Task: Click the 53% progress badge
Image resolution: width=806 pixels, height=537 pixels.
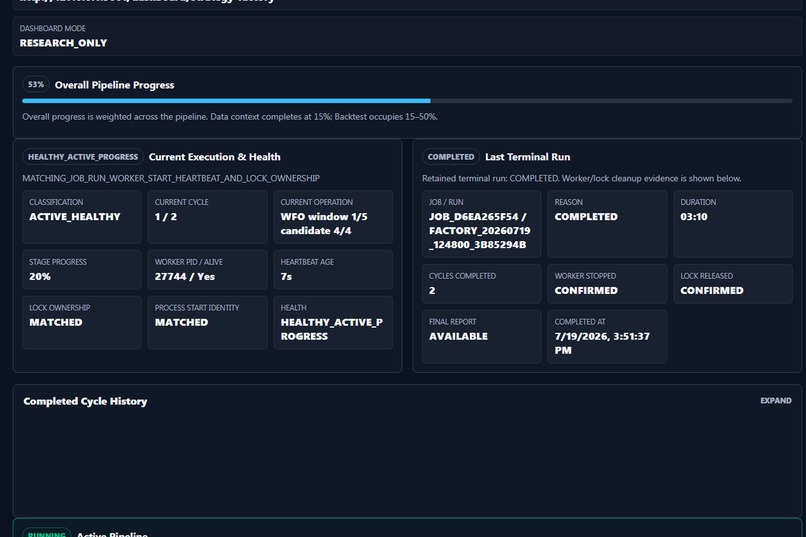Action: pyautogui.click(x=35, y=84)
